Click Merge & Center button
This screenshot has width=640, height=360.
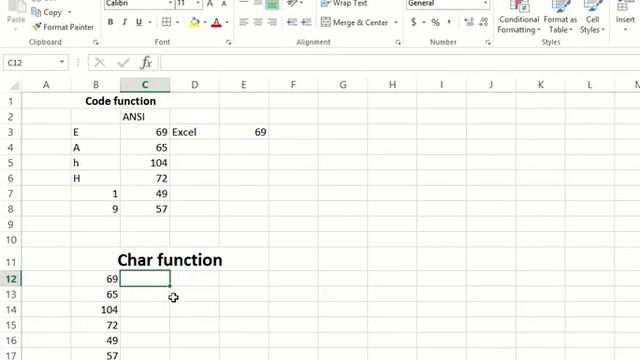354,22
